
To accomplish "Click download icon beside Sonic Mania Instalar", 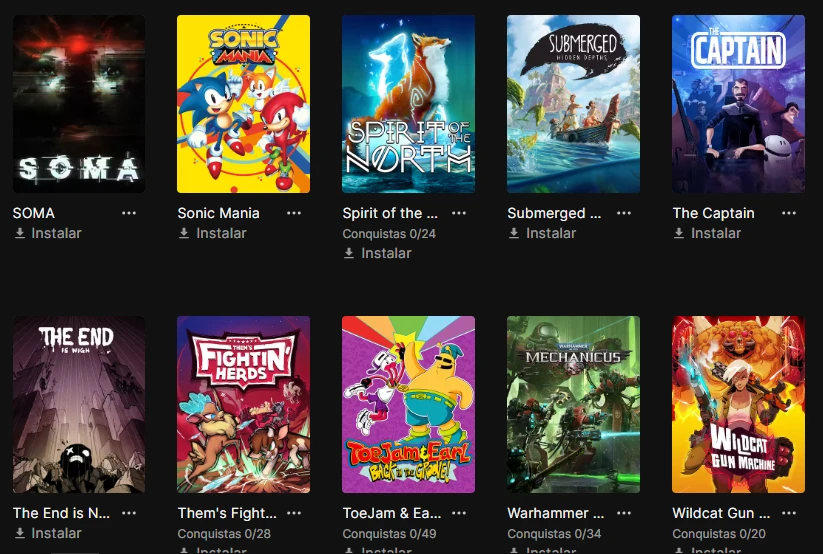I will coord(184,233).
